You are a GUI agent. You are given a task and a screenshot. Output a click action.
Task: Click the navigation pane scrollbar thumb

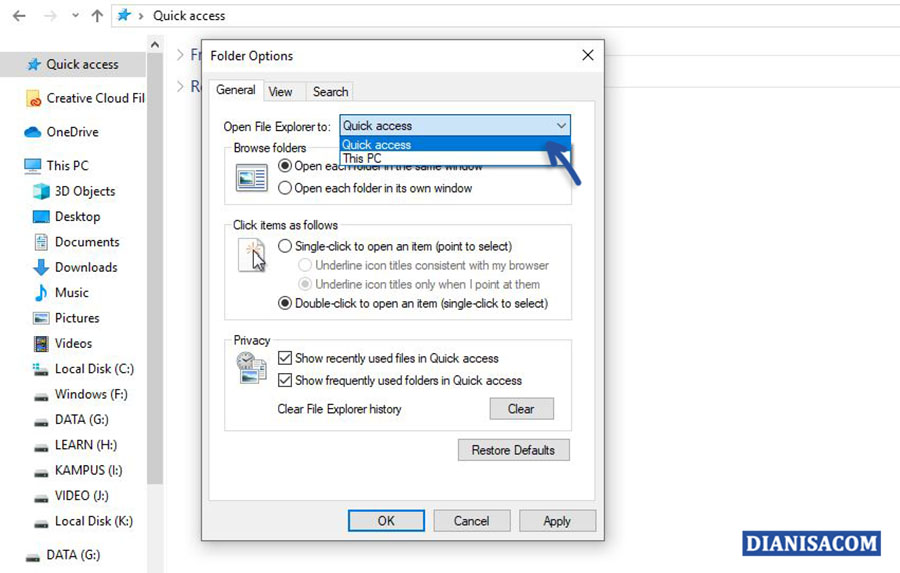(x=155, y=269)
